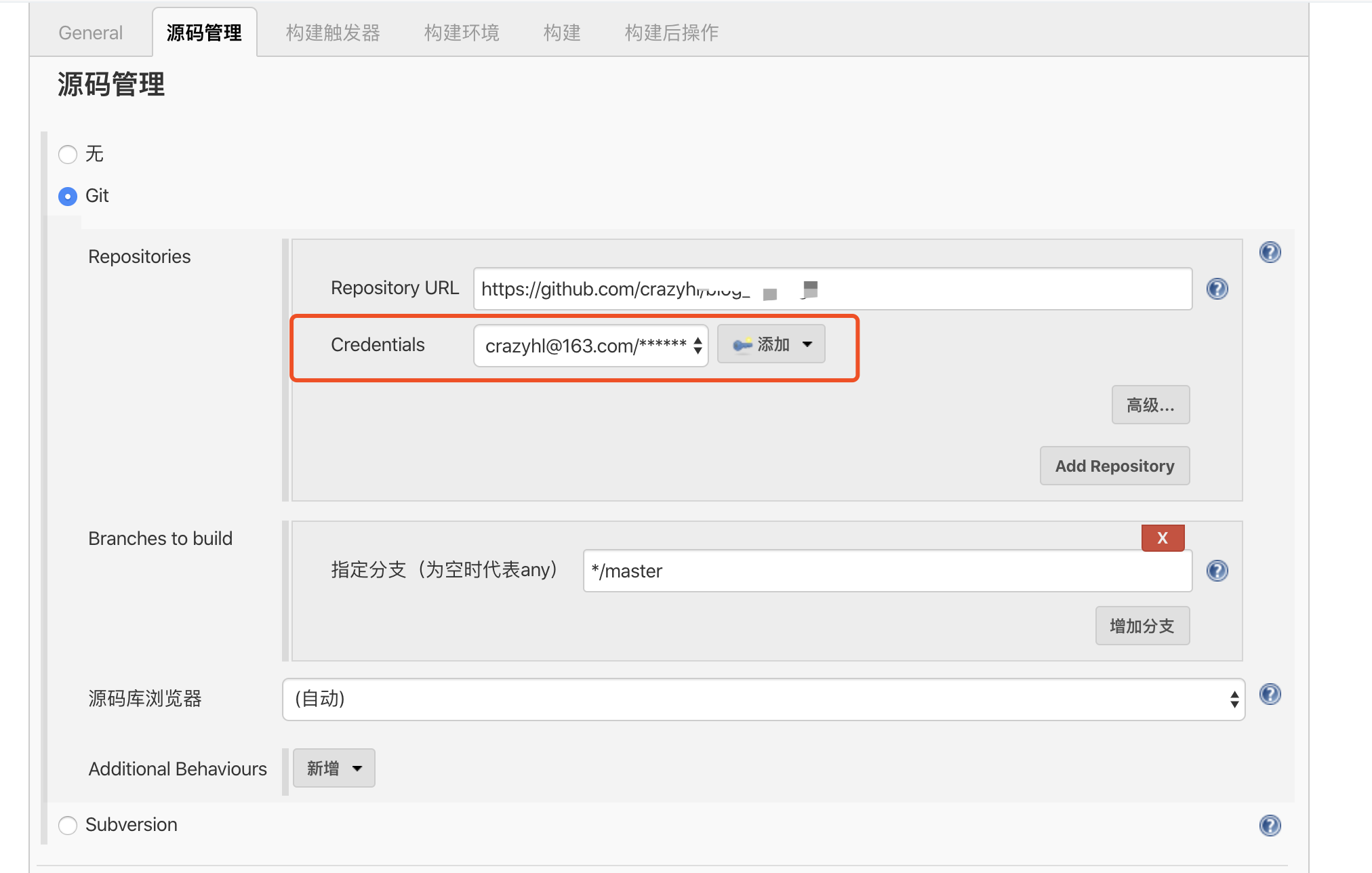Open the General tab
Screen dimensions: 1372x873
[90, 32]
